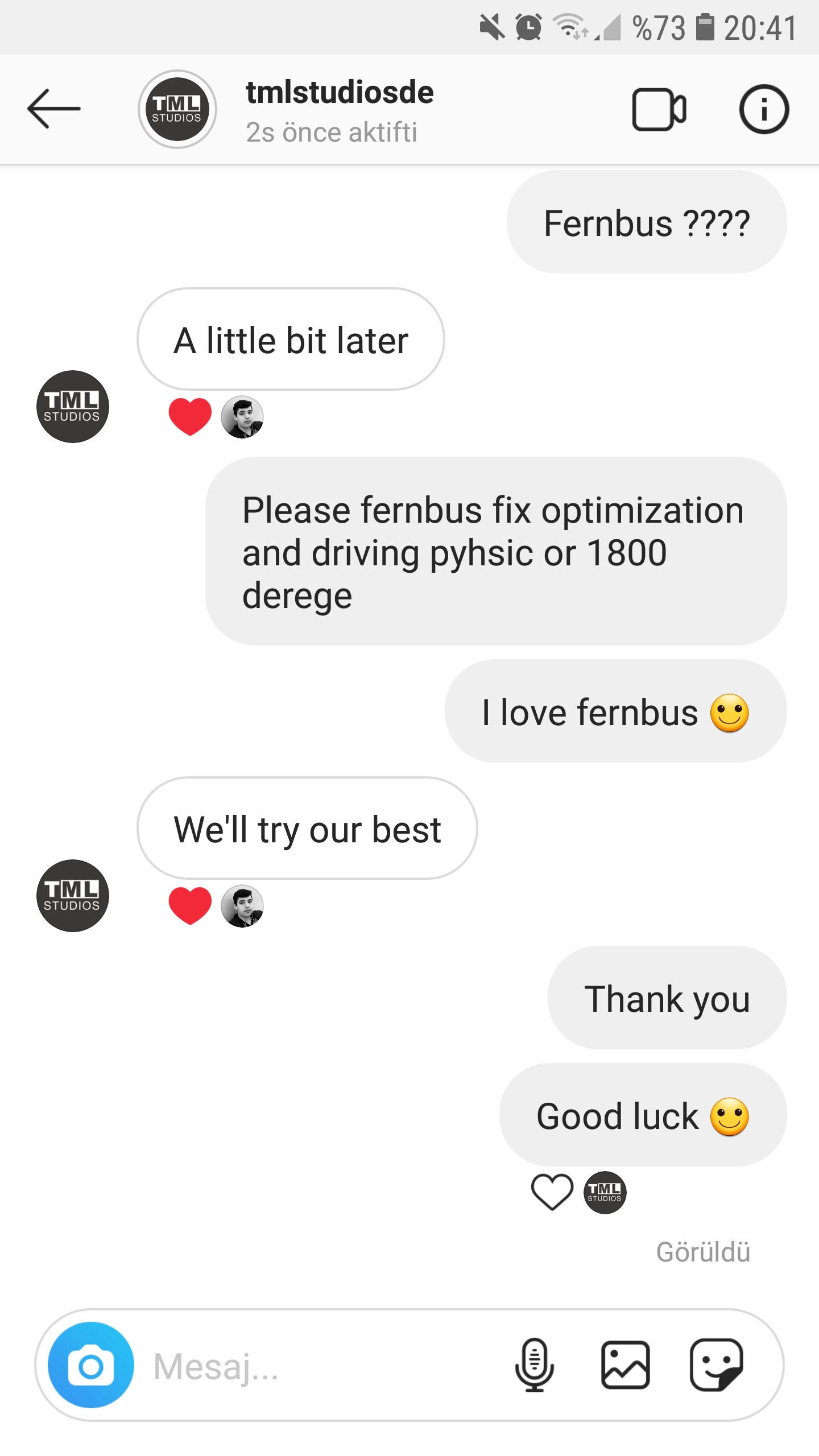Select the 'I love fernbus' message bubble
819x1456 pixels.
coord(616,711)
